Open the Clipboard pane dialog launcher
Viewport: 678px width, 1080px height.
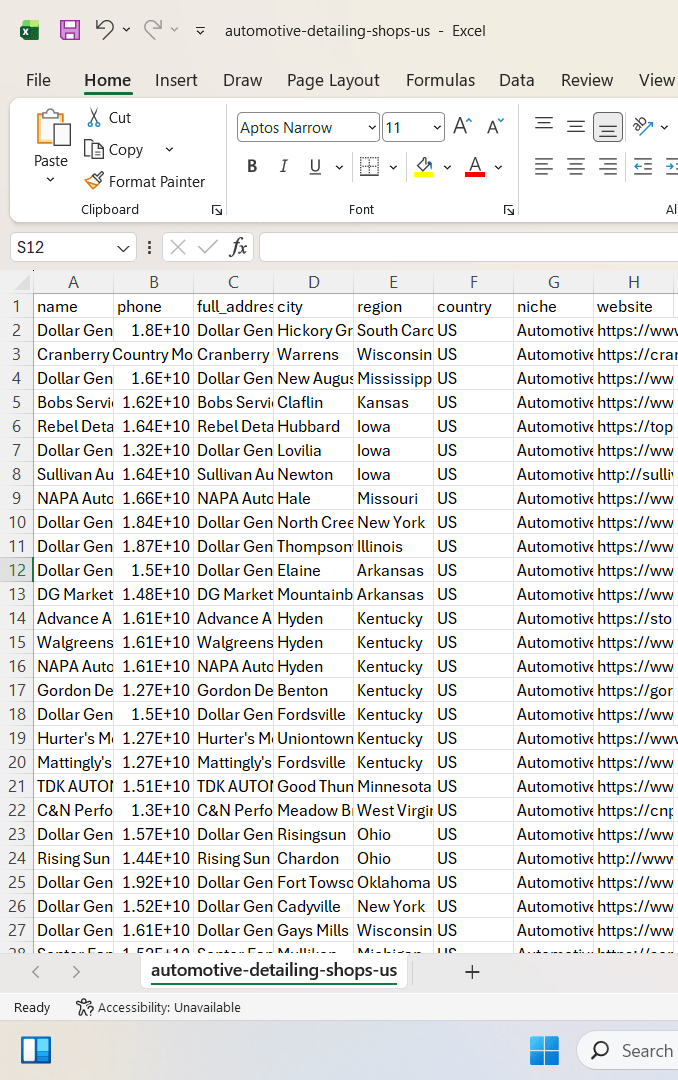click(217, 210)
